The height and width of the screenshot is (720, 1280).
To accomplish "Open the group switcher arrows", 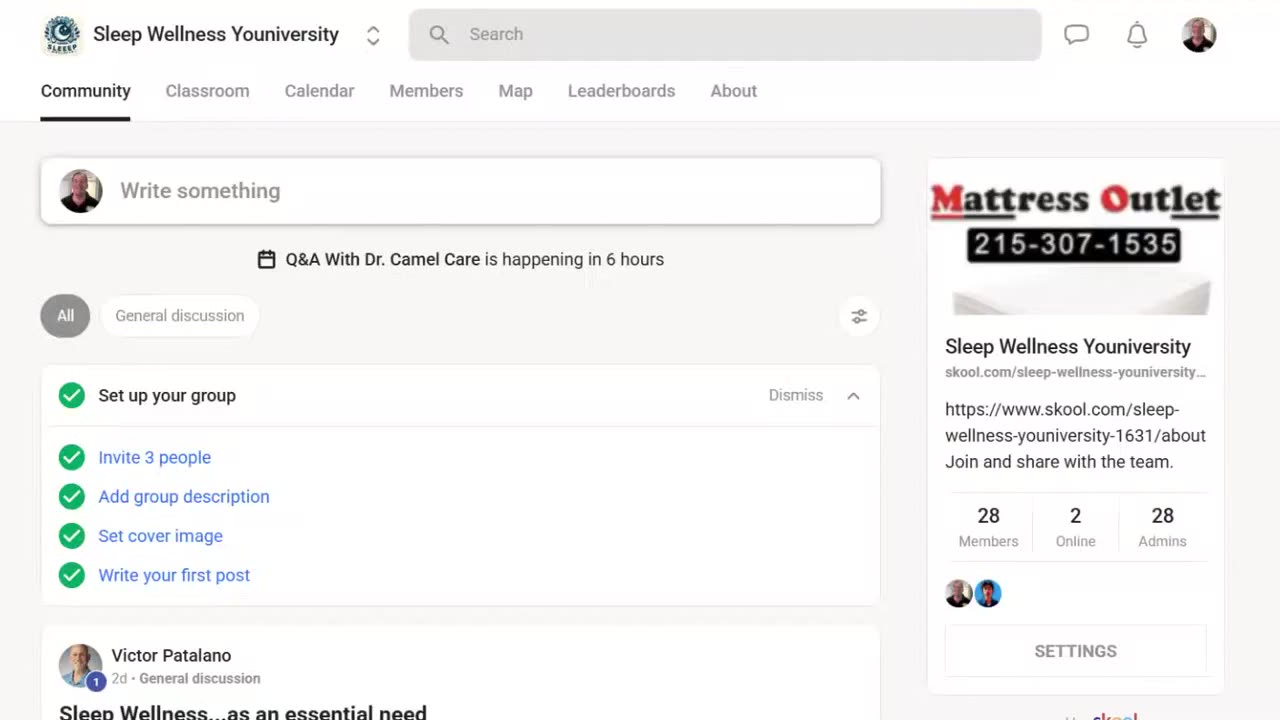I will (x=373, y=35).
